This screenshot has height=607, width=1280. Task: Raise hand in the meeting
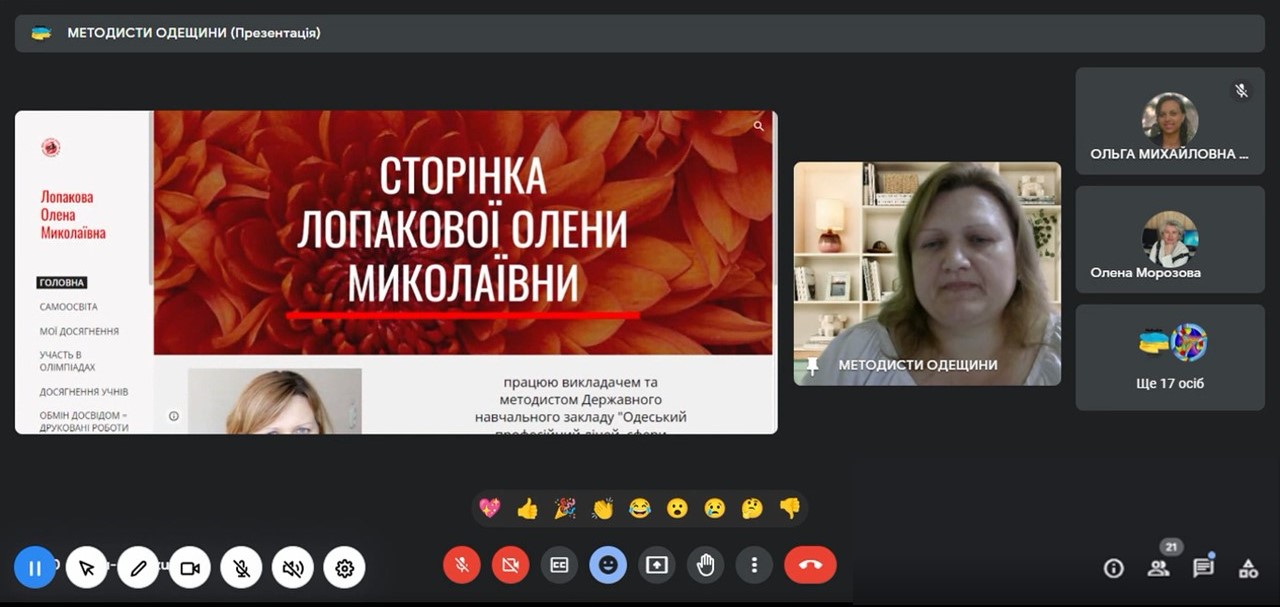click(705, 565)
